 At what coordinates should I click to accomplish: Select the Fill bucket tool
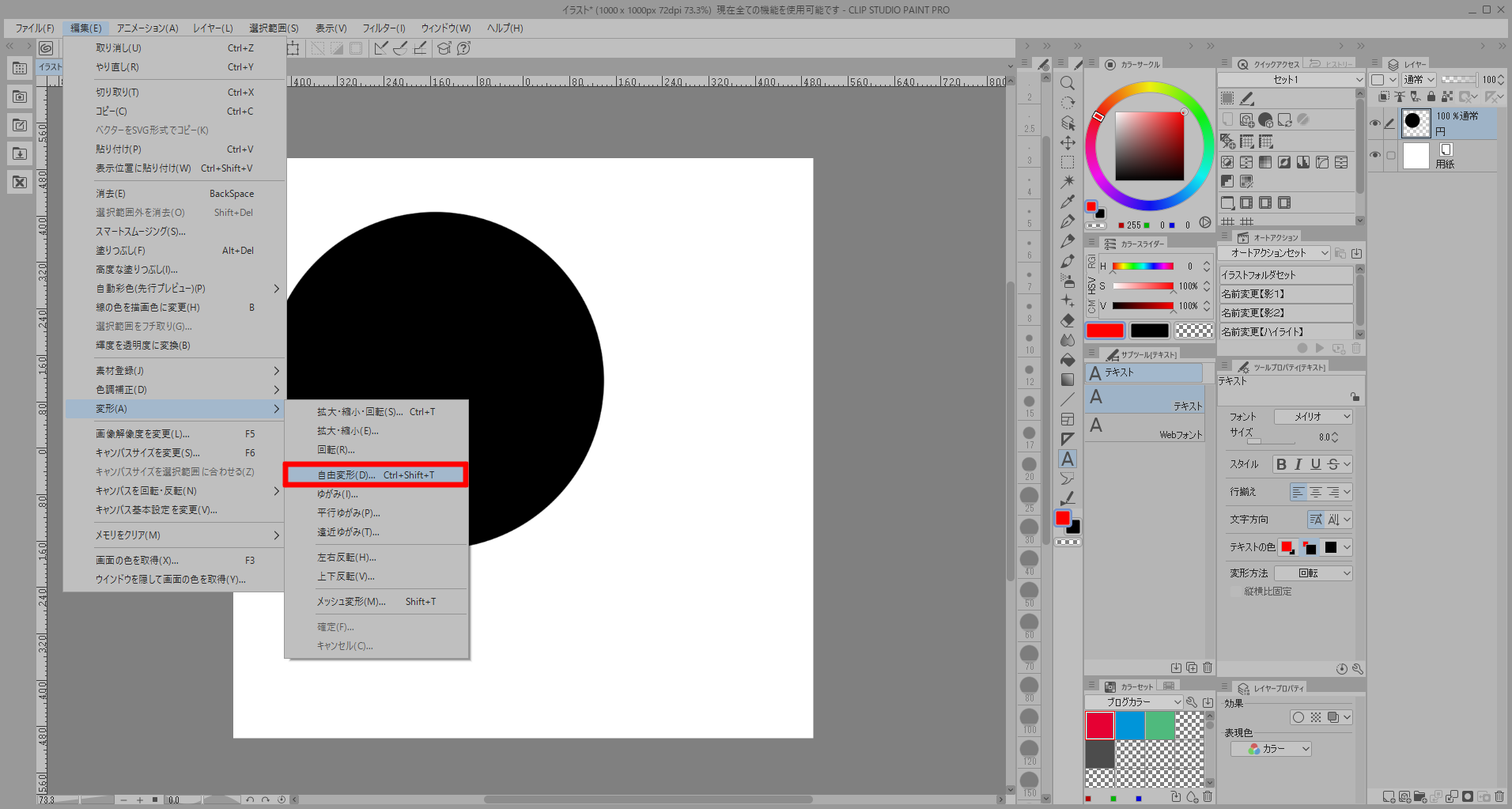(1068, 360)
